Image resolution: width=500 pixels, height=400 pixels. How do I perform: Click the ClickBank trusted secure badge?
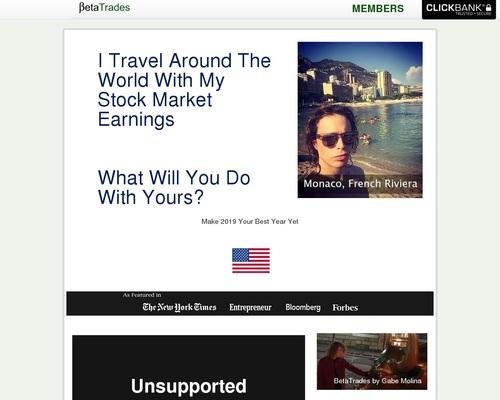(459, 9)
